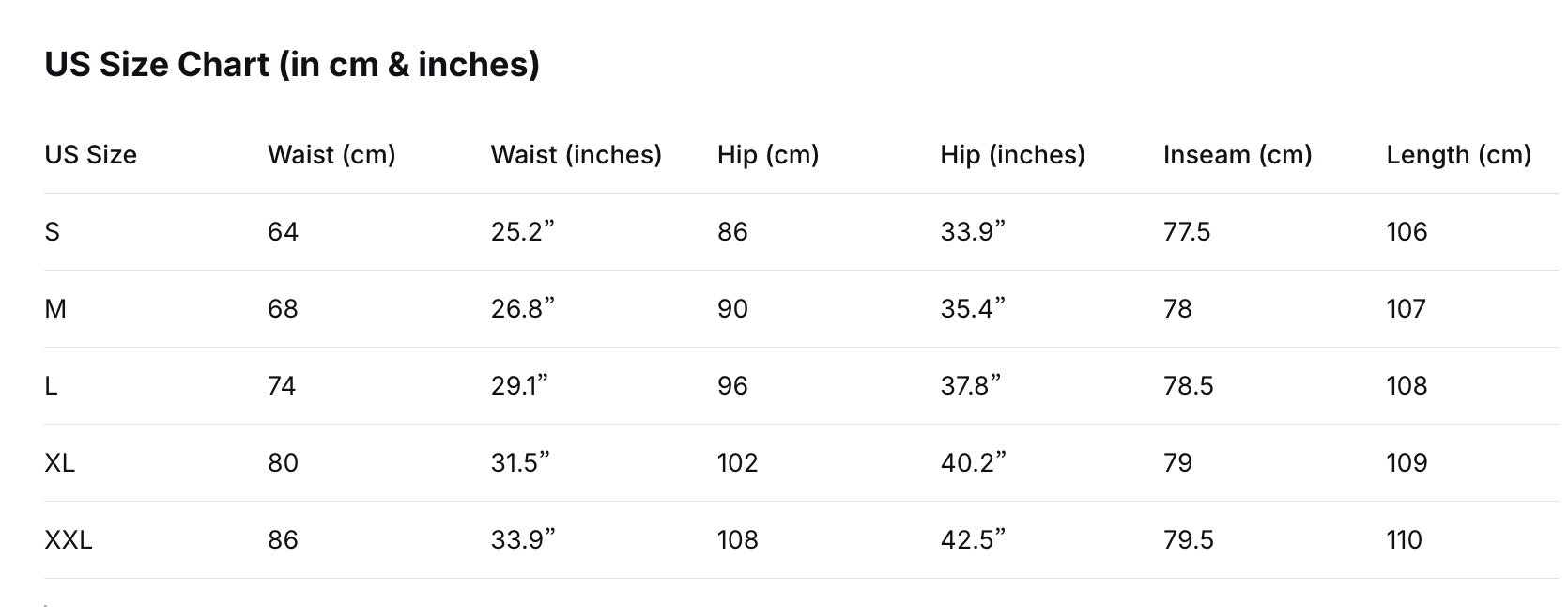The image size is (1568, 607).
Task: Click the Inseam (cm) column header
Action: pos(1237,155)
